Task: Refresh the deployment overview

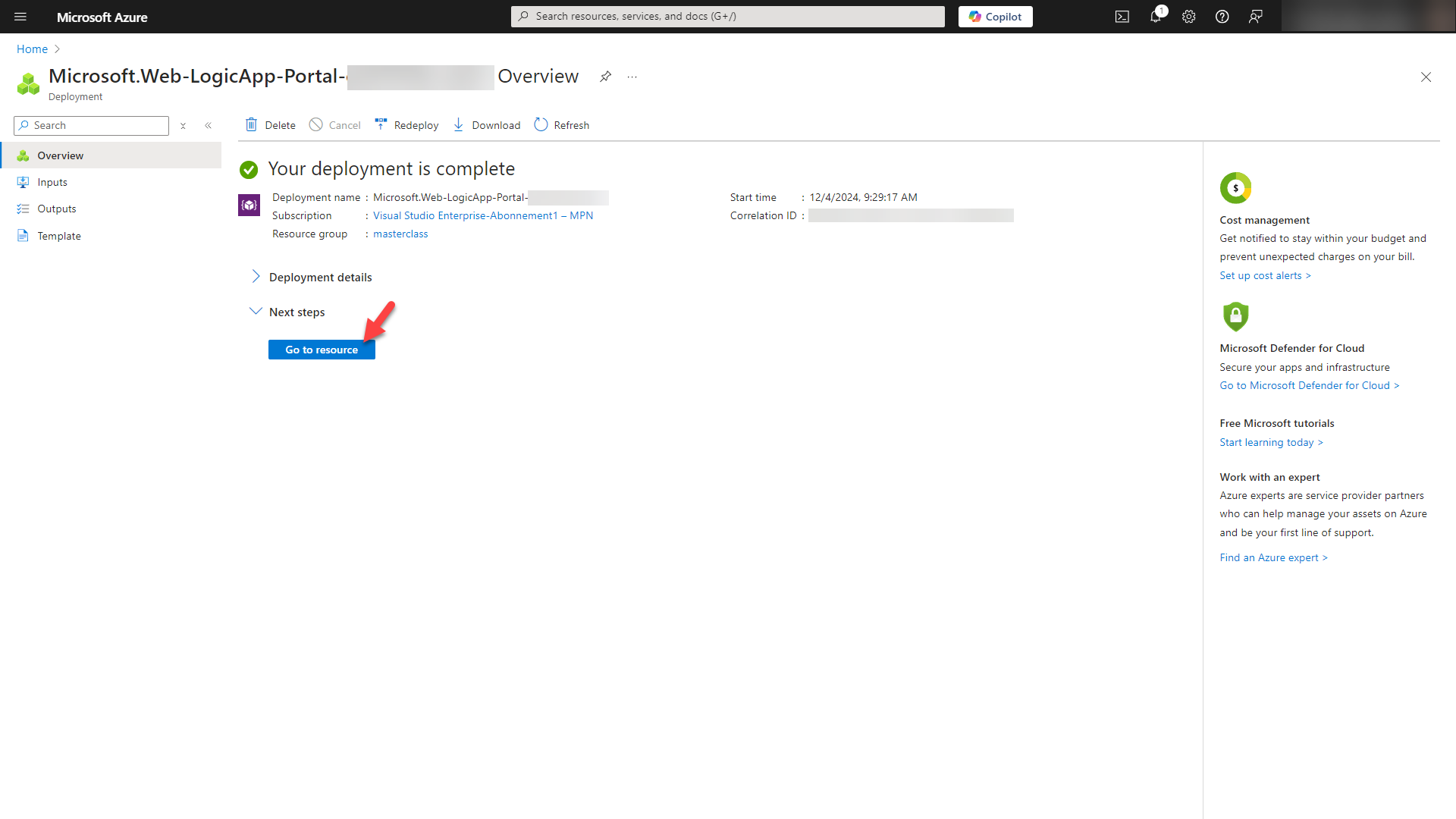Action: coord(561,124)
